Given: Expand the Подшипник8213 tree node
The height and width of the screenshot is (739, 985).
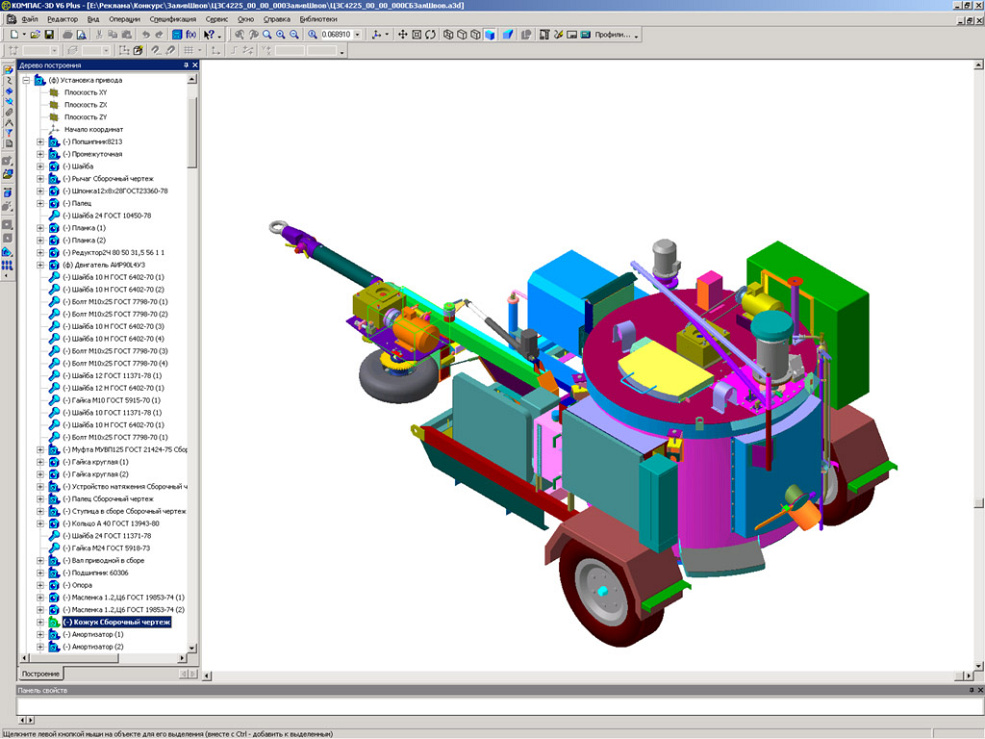Looking at the screenshot, I should pos(41,142).
